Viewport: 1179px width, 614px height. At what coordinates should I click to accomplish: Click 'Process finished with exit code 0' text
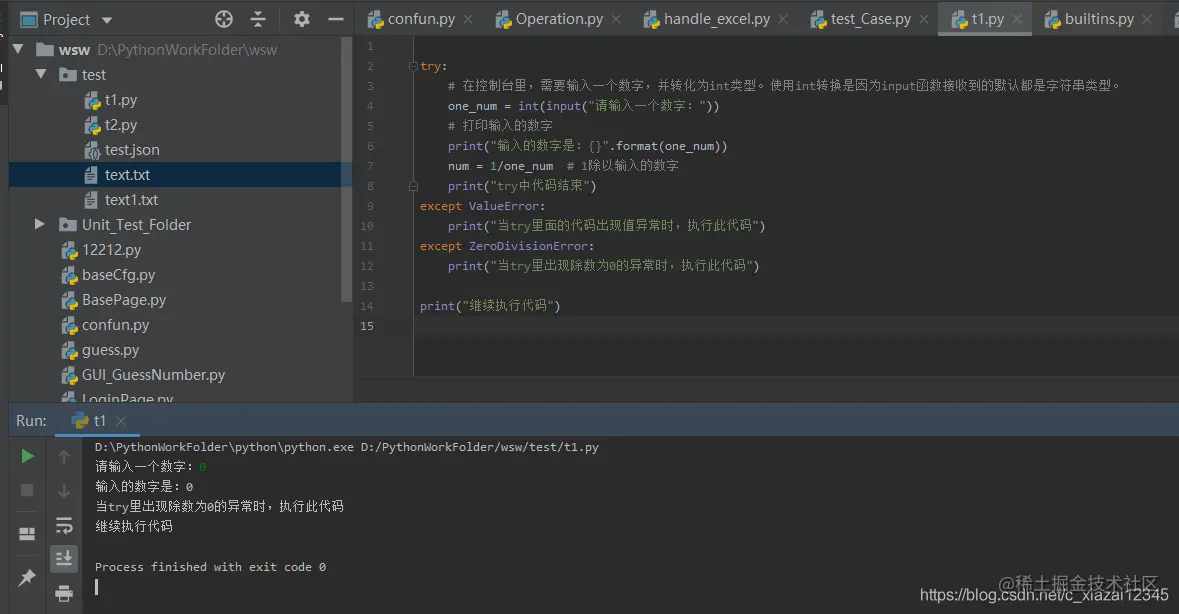click(x=211, y=567)
